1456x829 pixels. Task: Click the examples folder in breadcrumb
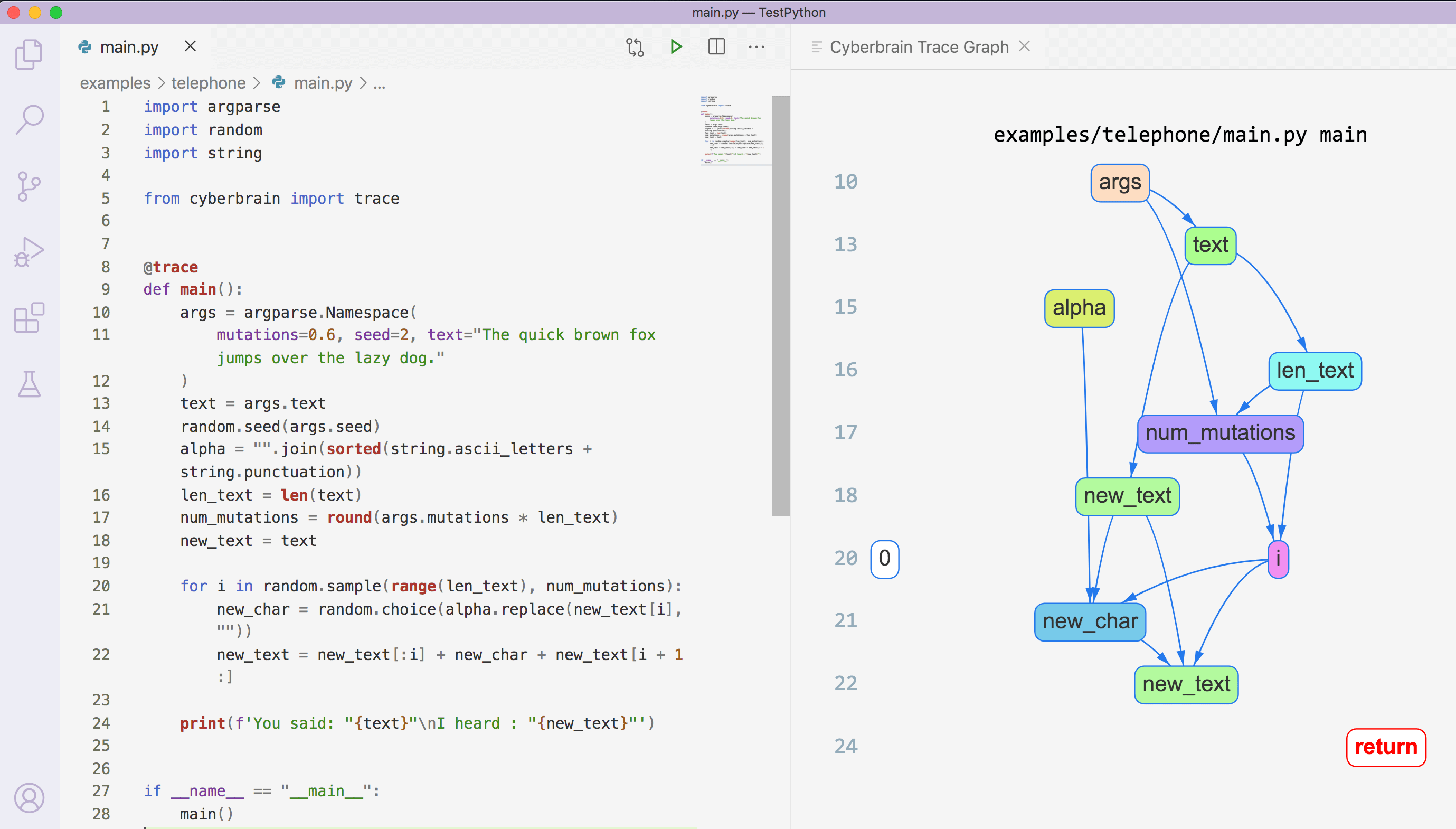115,83
